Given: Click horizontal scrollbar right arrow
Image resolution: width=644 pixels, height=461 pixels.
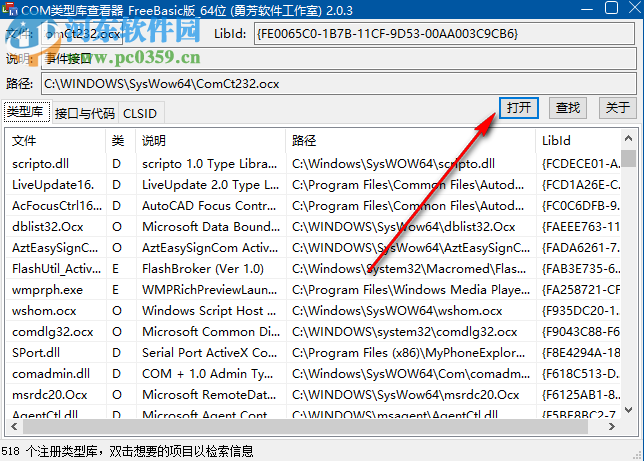Looking at the screenshot, I should (x=612, y=426).
